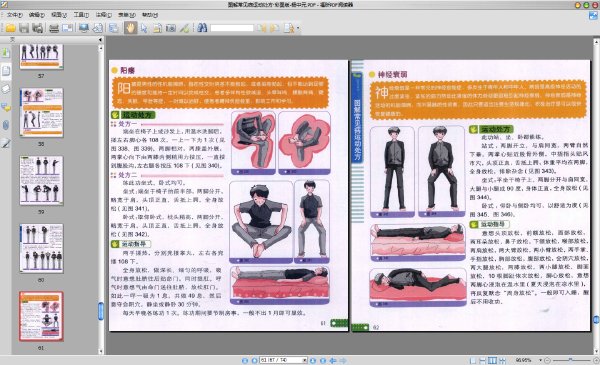Screen dimensions: 600x365
Task: Open the zoom percentage dropdown
Action: [x=540, y=360]
